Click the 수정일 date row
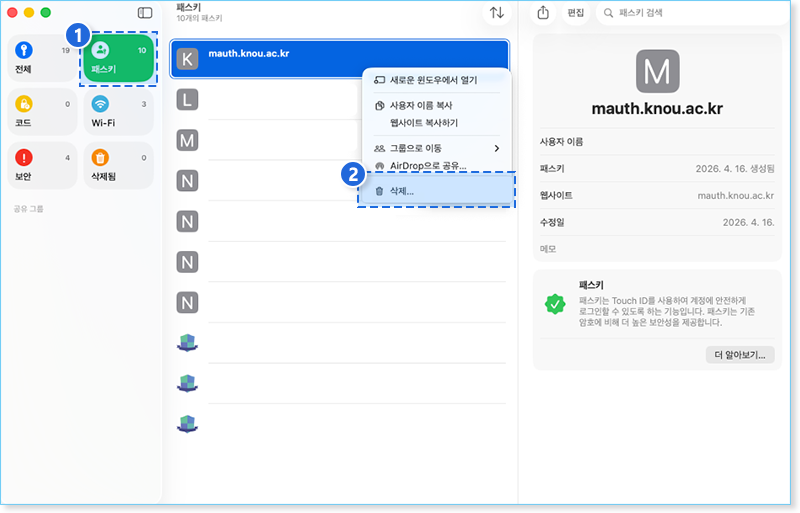Viewport: 800px width, 513px height. (657, 223)
